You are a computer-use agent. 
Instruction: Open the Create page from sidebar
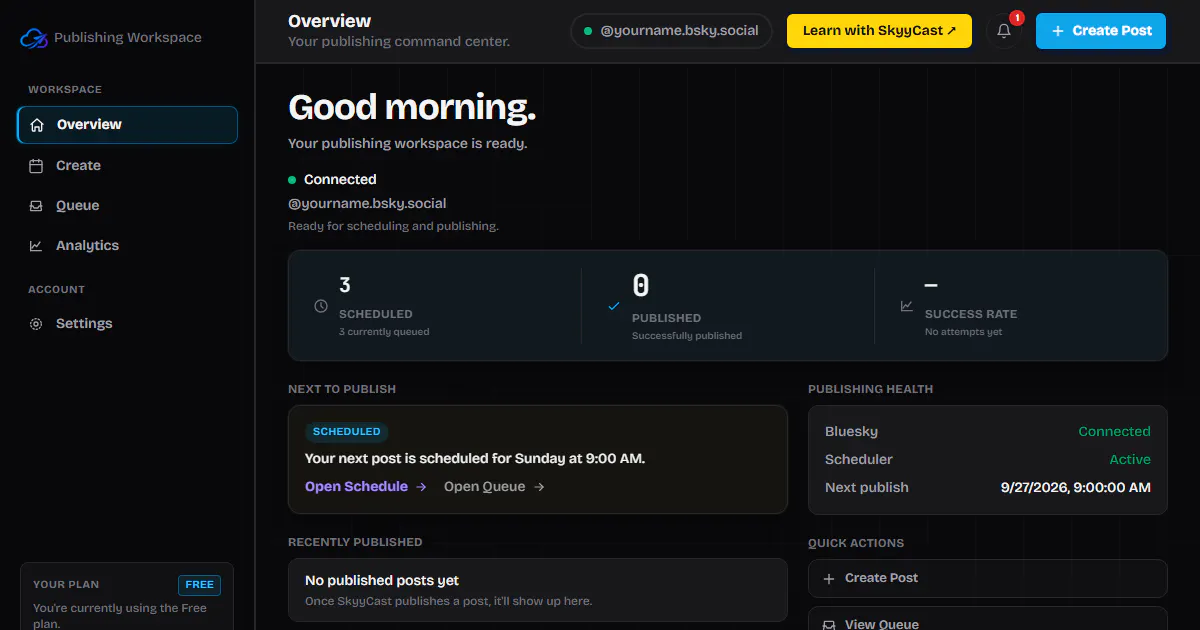coord(127,166)
